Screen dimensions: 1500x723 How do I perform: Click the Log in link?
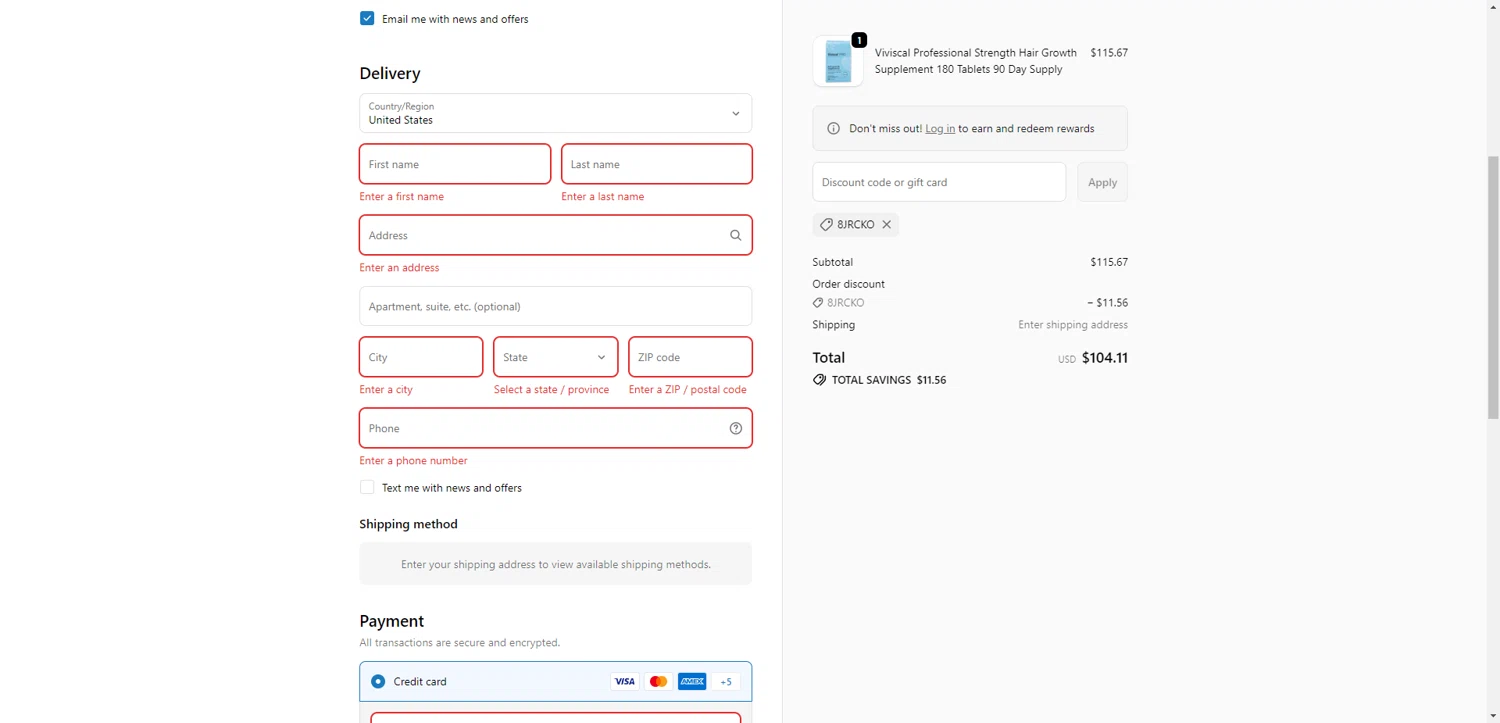pyautogui.click(x=939, y=129)
